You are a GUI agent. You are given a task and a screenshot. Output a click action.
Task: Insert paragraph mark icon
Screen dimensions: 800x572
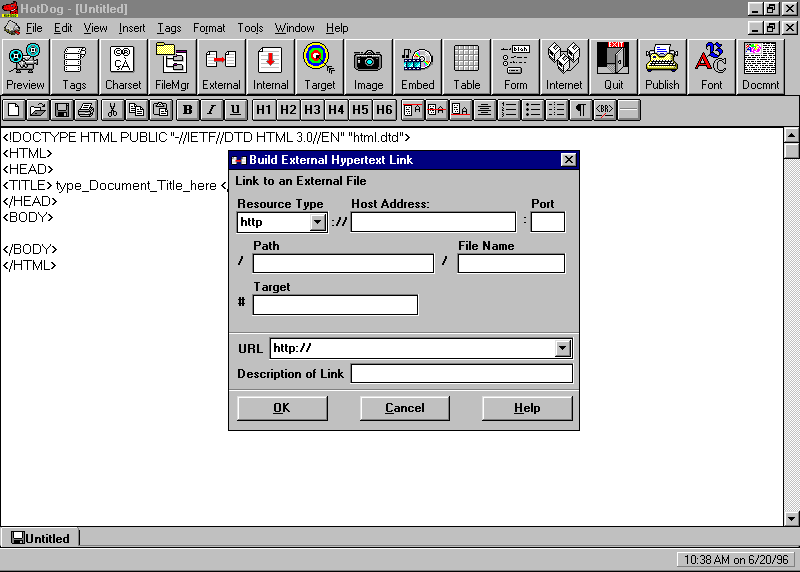(581, 110)
